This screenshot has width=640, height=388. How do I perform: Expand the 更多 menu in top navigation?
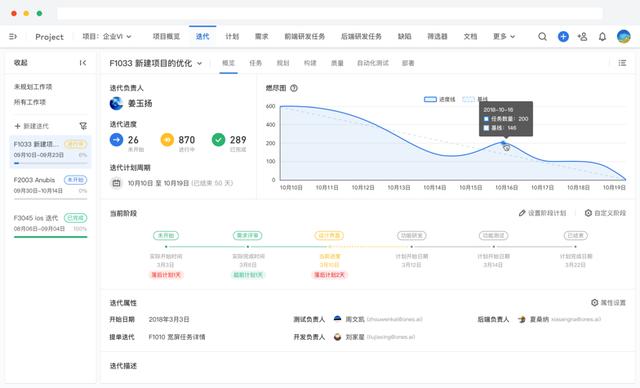504,37
